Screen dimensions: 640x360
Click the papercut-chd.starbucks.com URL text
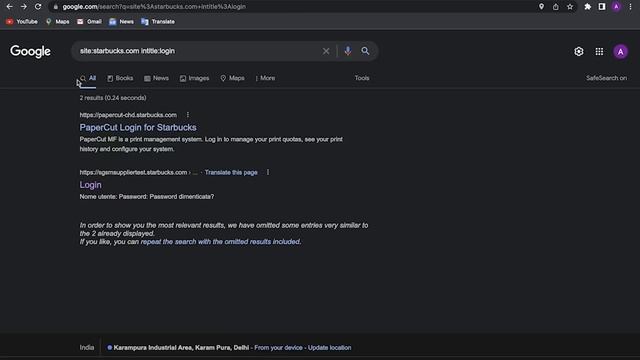click(x=128, y=115)
